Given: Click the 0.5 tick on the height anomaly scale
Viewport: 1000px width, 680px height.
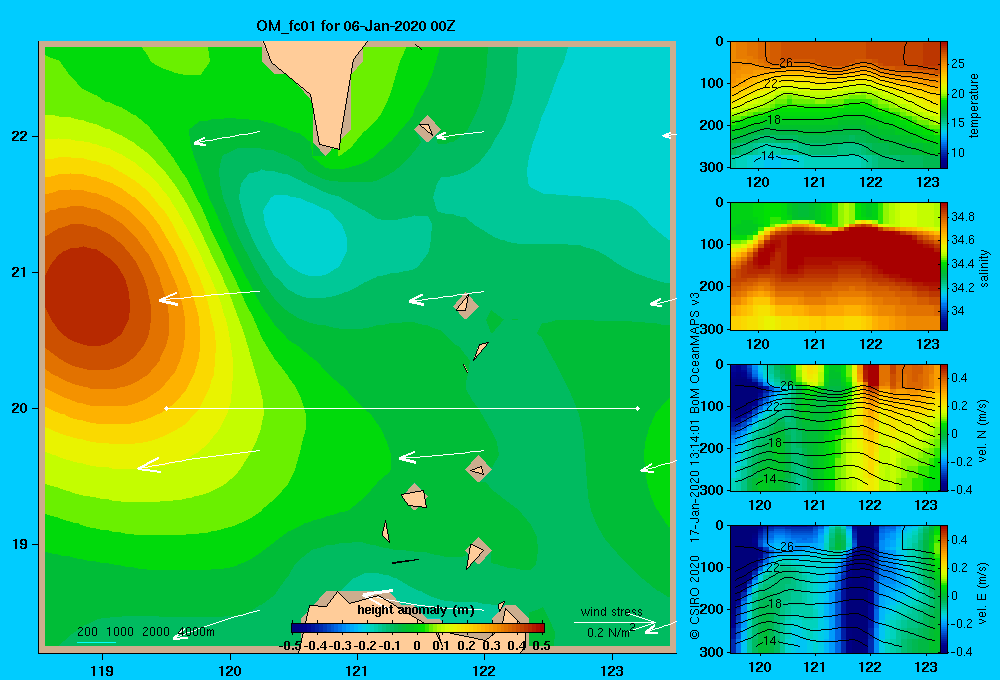Looking at the screenshot, I should (541, 646).
